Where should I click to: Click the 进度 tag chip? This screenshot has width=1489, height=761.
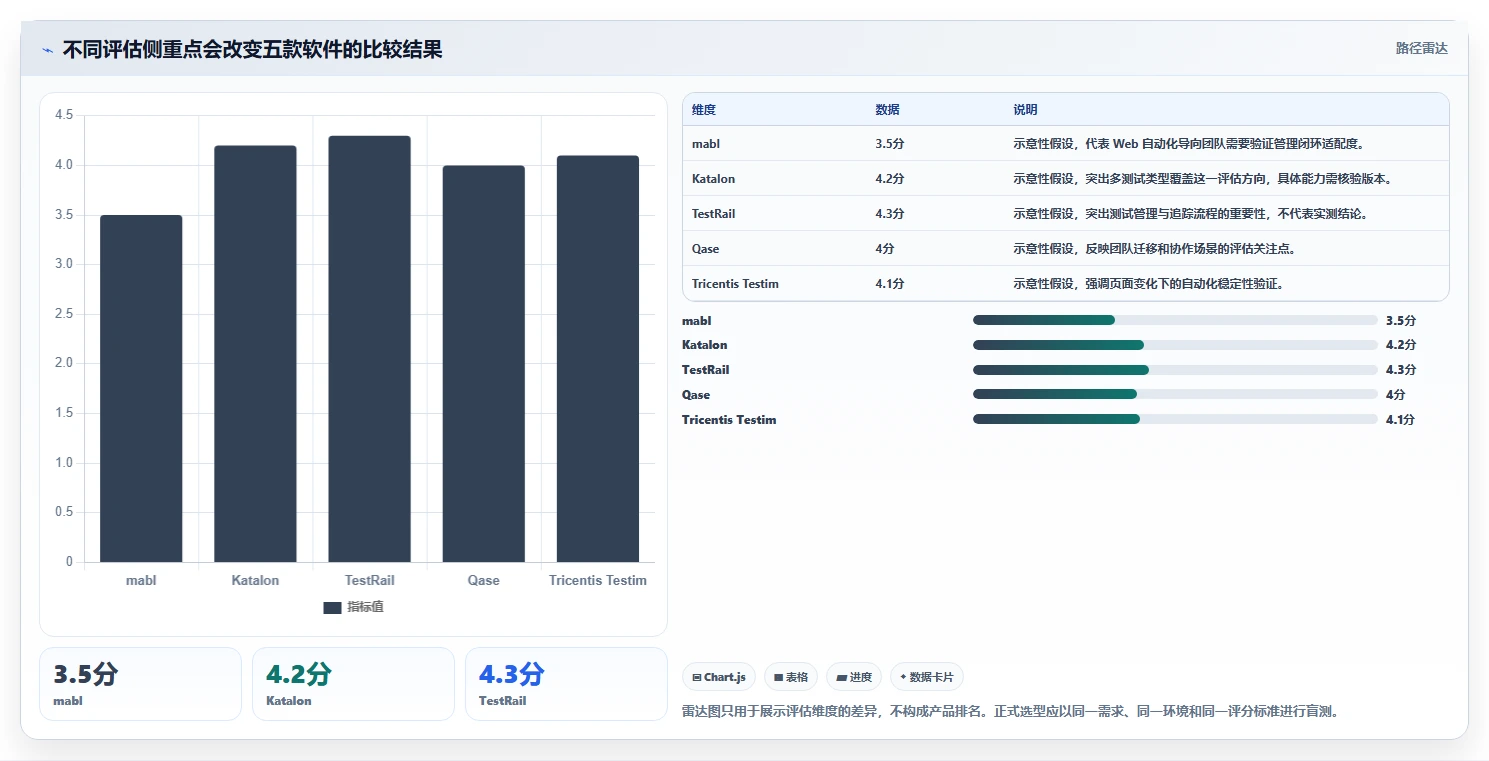pos(854,677)
